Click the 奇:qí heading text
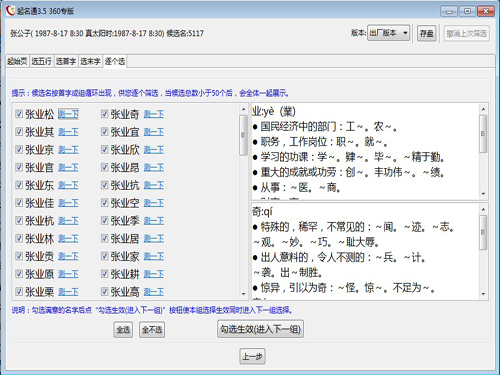 point(262,211)
